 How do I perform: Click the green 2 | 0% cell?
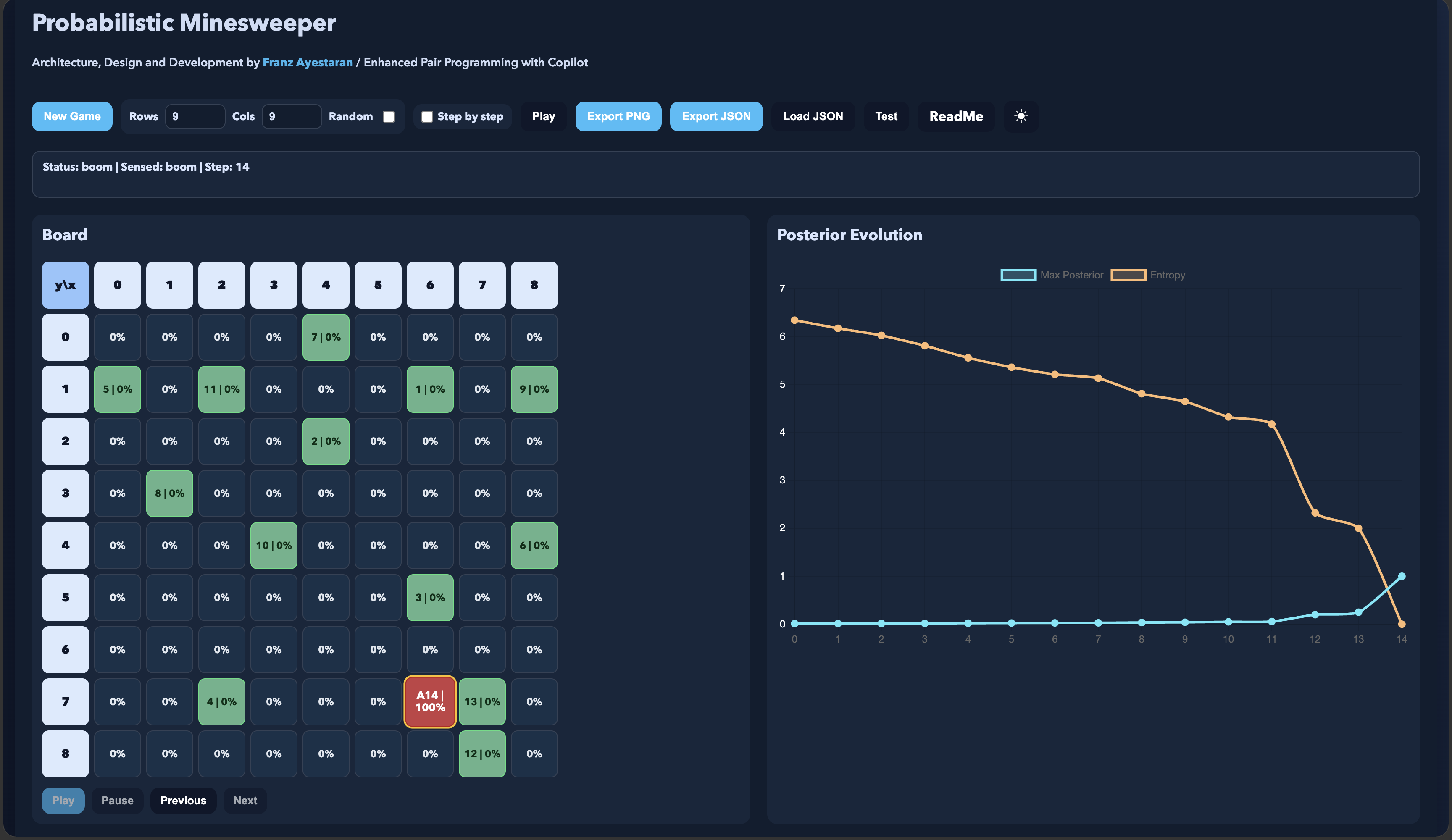[x=326, y=441]
